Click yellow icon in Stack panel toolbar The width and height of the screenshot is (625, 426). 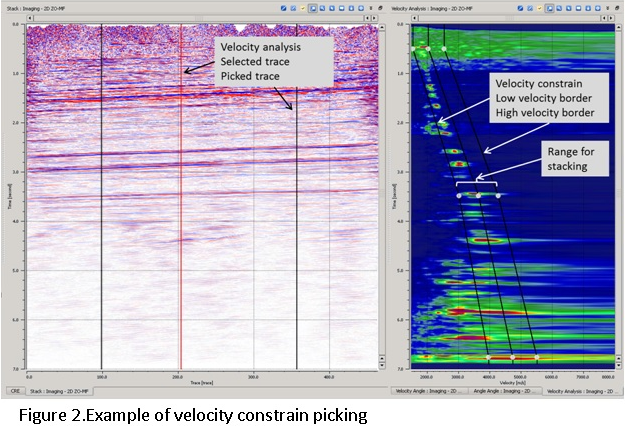pos(304,8)
